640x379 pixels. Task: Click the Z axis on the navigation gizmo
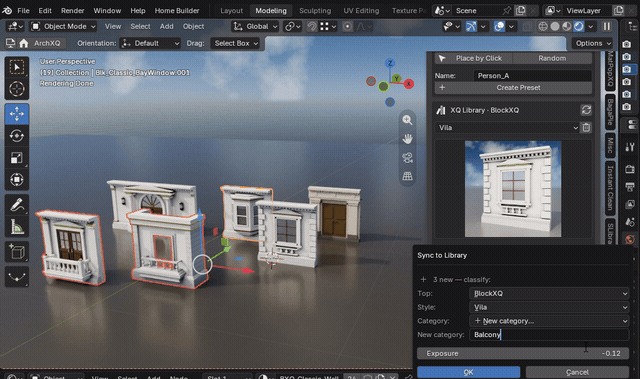click(x=390, y=63)
